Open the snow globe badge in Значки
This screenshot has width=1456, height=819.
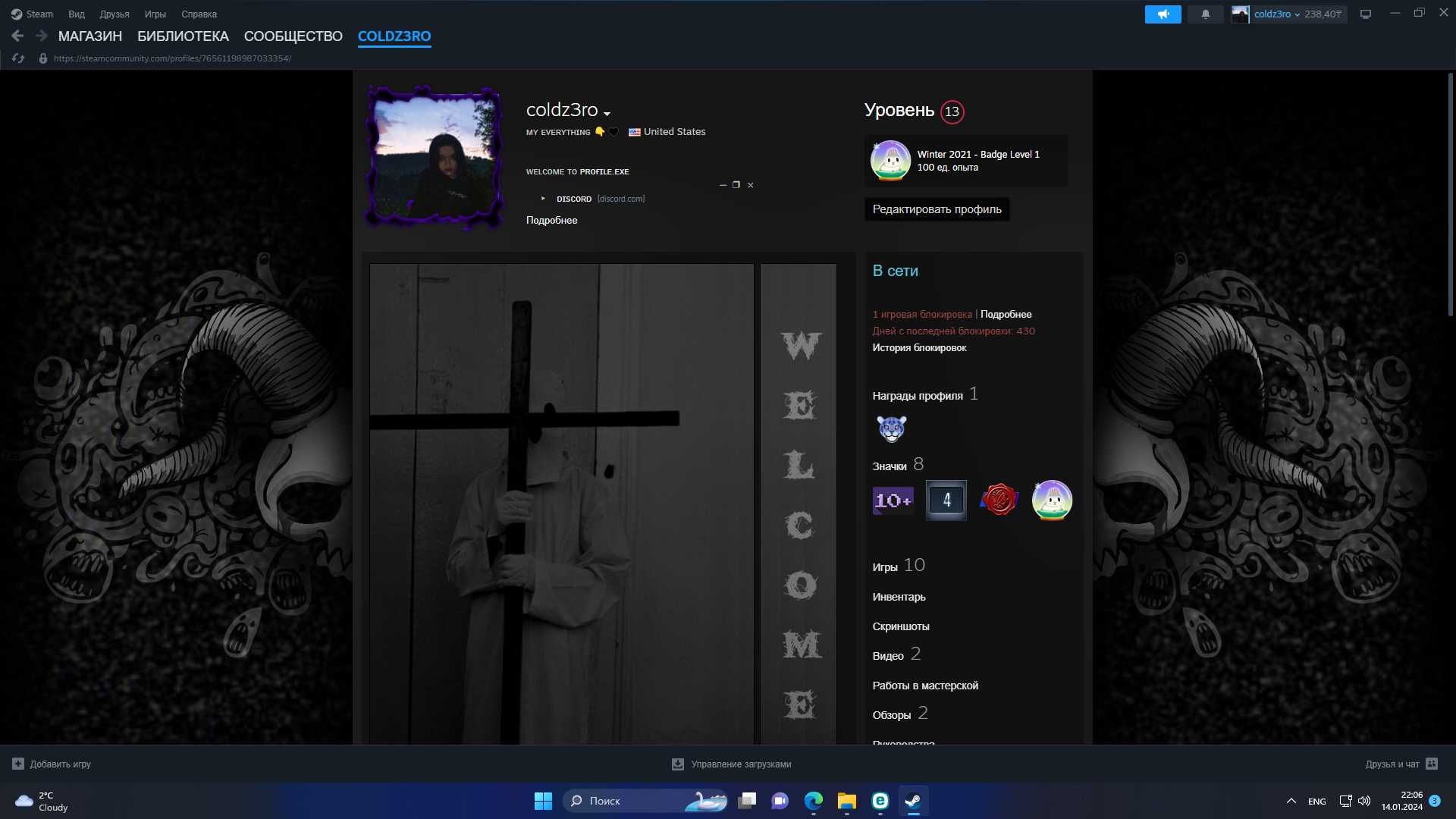(x=1052, y=500)
